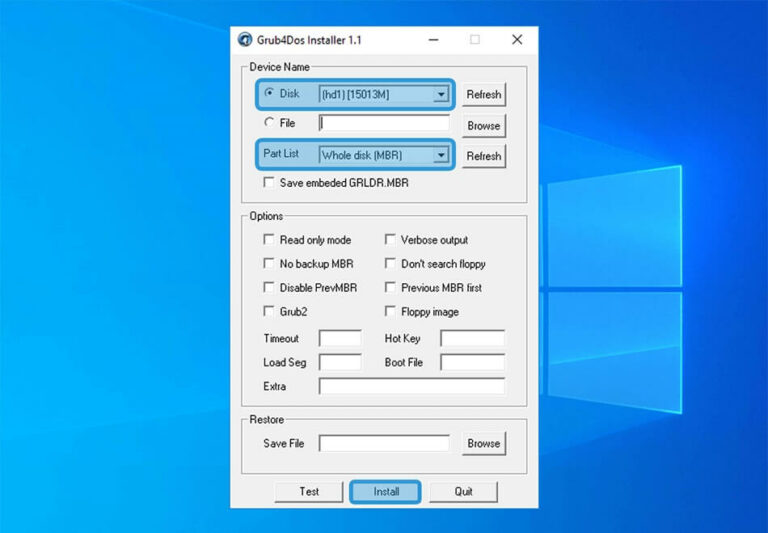The height and width of the screenshot is (533, 768).
Task: Click into the File path input field
Action: click(384, 123)
